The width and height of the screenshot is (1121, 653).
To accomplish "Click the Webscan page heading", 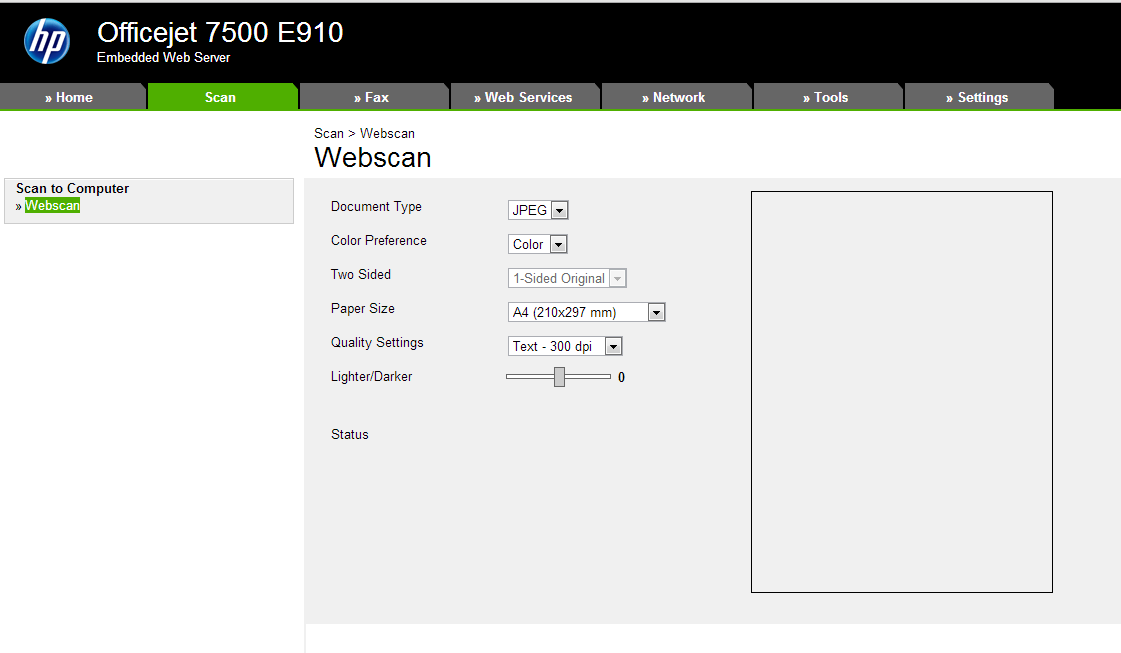I will click(373, 157).
